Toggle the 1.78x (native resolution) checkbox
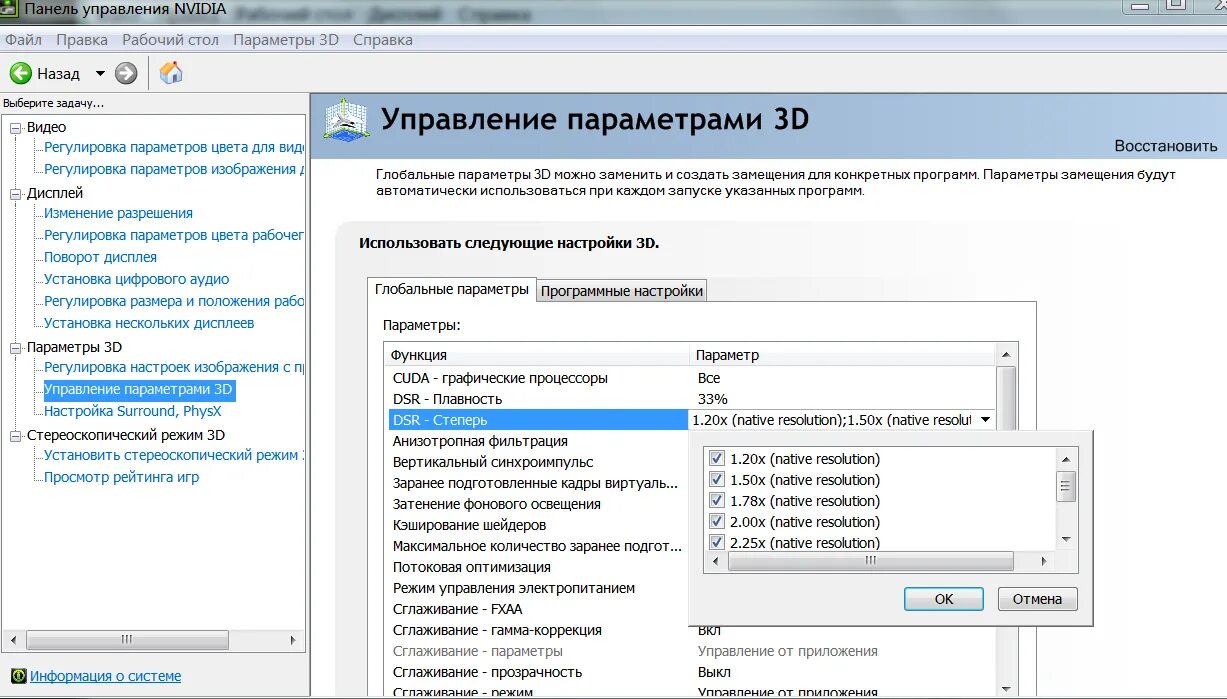 (x=716, y=501)
